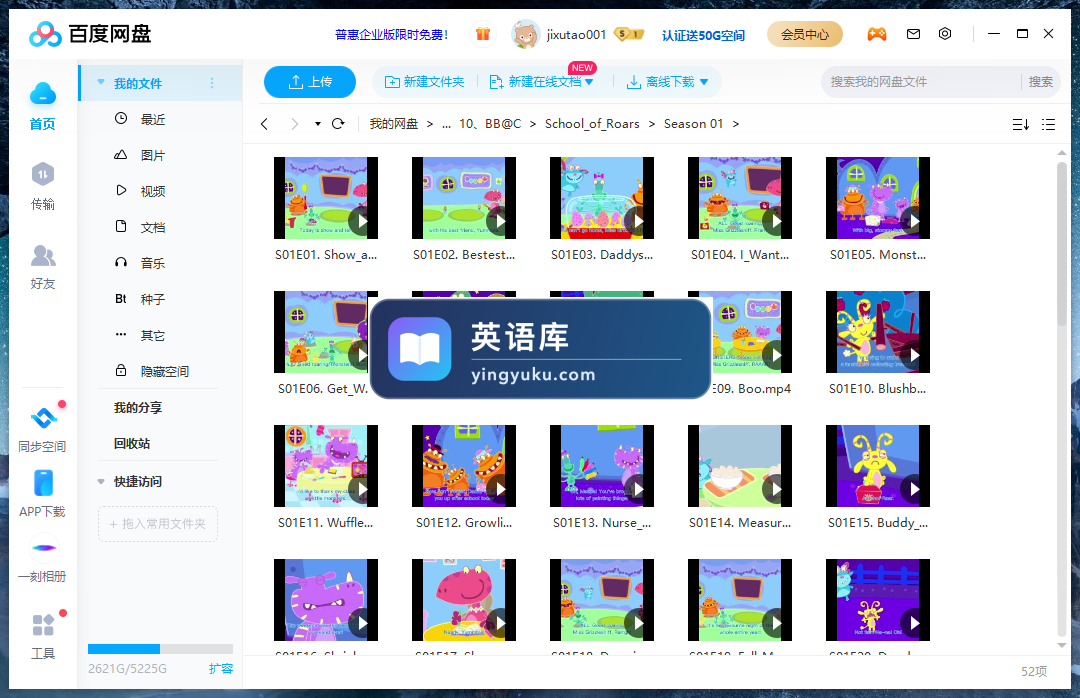The width and height of the screenshot is (1080, 698).
Task: Go forward with the right arrow
Action: point(295,124)
